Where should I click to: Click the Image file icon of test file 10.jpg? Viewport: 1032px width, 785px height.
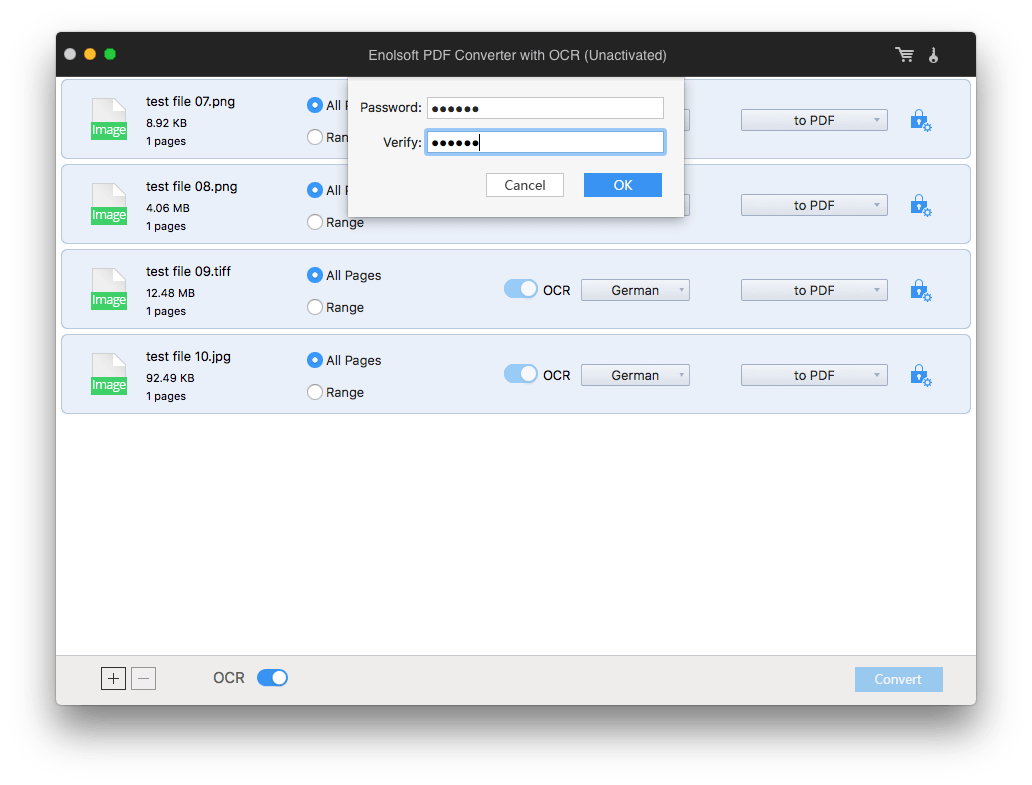click(x=109, y=374)
